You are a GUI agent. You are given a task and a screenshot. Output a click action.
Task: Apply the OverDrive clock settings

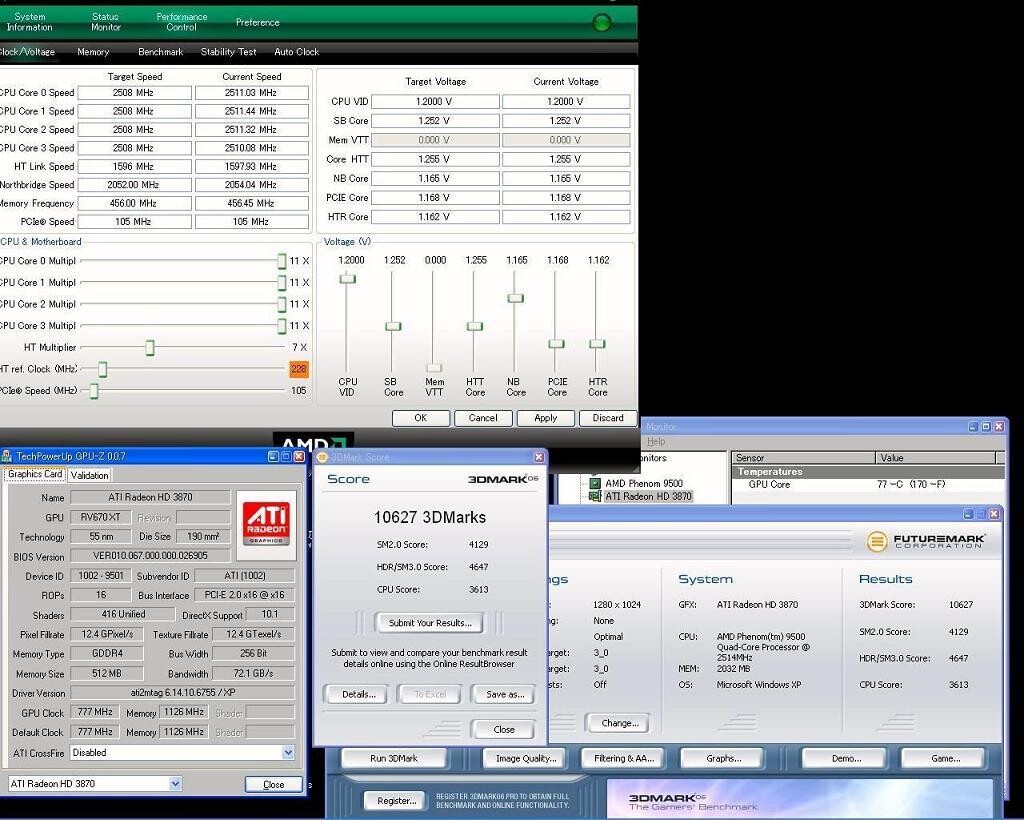click(545, 418)
